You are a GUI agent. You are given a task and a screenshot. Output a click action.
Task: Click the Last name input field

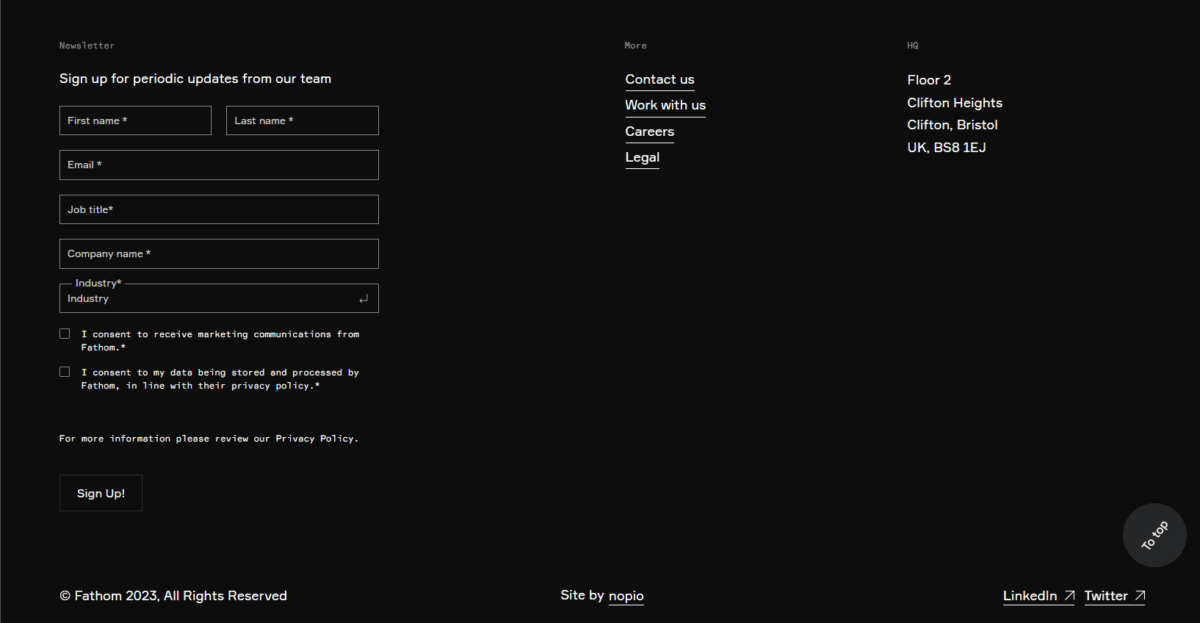pos(302,120)
